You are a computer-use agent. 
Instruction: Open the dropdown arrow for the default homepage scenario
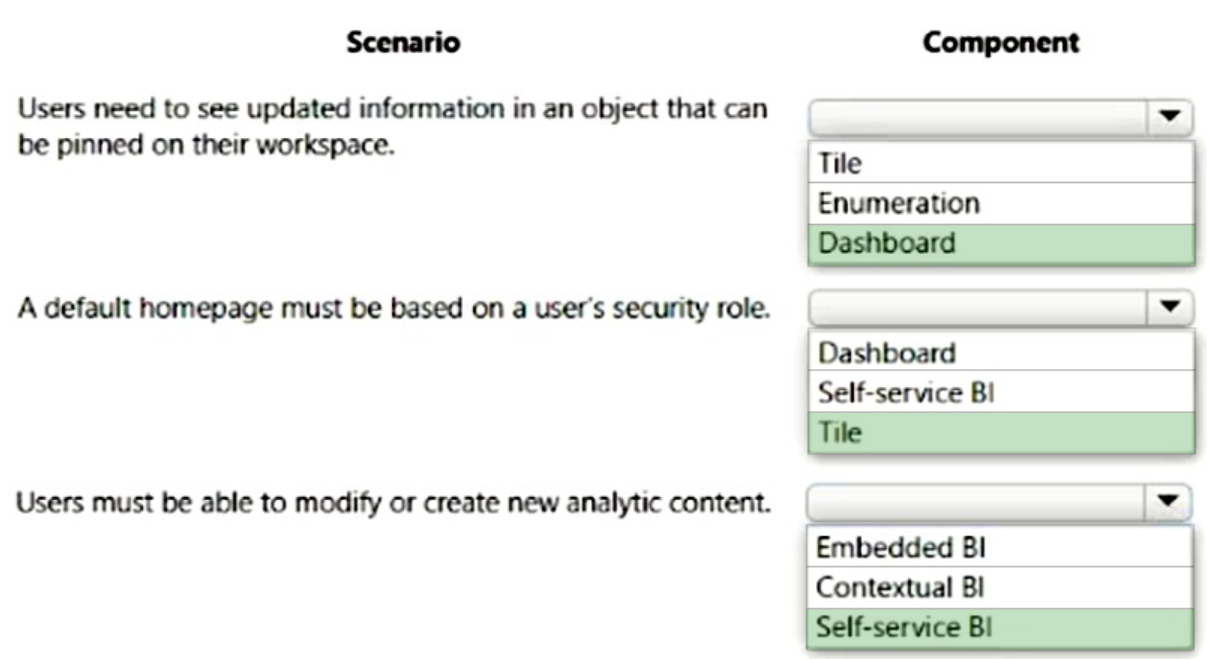[x=1169, y=308]
